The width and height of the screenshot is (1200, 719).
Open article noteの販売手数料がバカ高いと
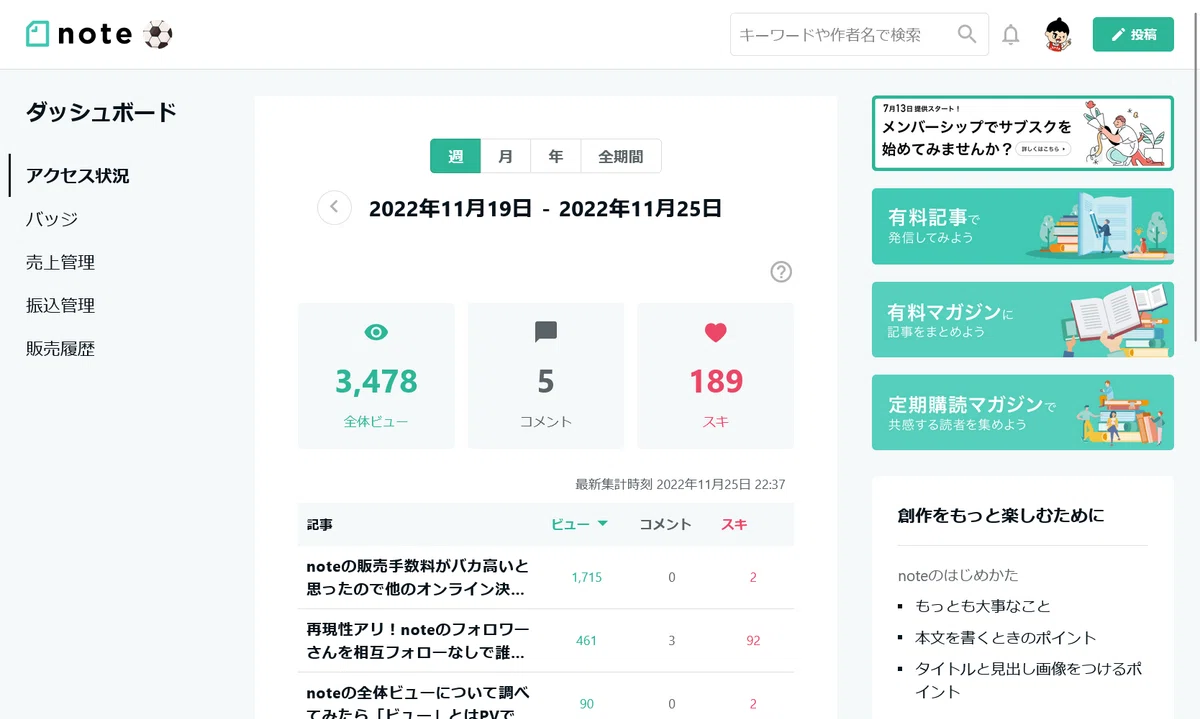[418, 577]
